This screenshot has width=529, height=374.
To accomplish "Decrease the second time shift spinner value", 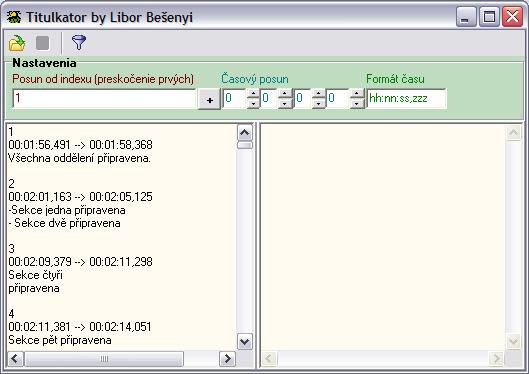I will pyautogui.click(x=285, y=104).
